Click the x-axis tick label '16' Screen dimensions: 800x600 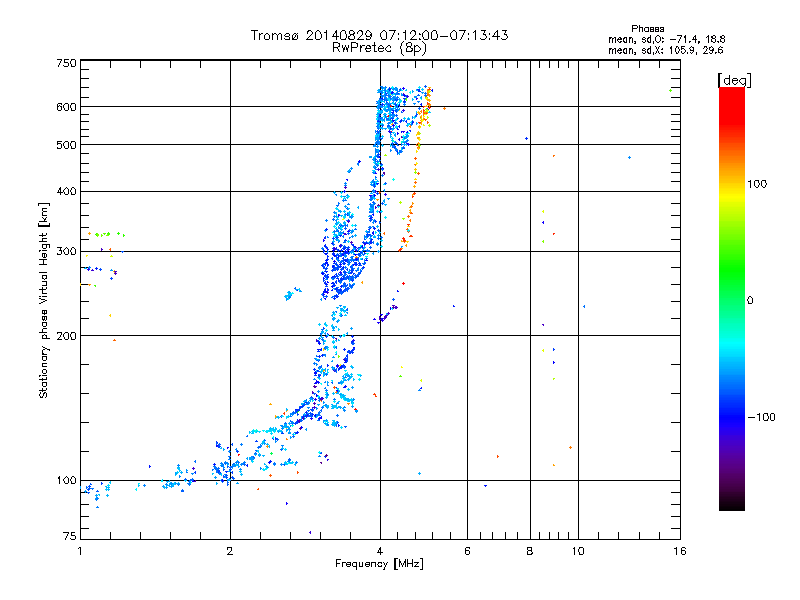680,551
